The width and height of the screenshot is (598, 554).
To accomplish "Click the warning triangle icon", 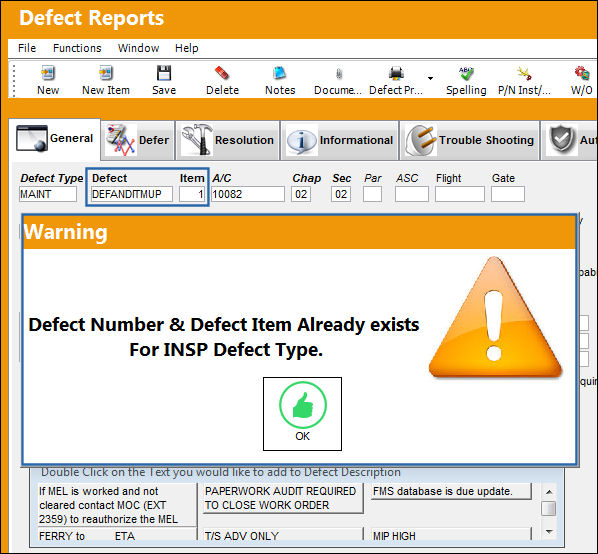I will tap(495, 317).
